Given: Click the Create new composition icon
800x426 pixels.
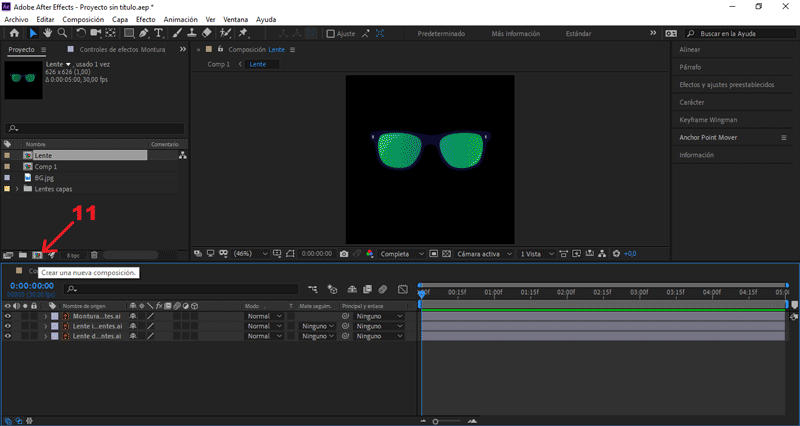Looking at the screenshot, I should tap(38, 256).
